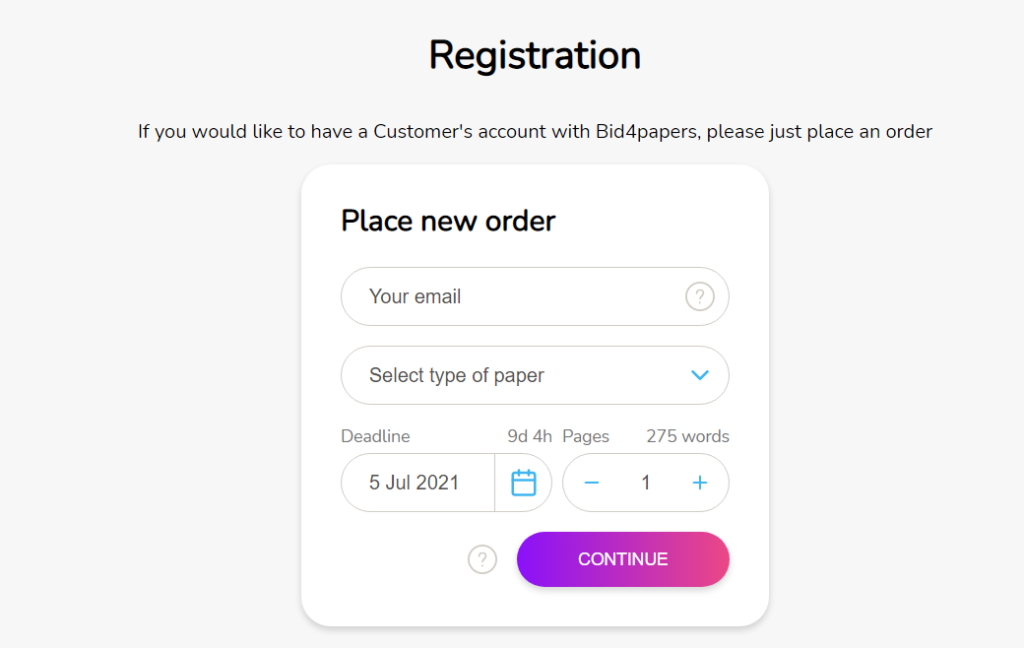
Task: Submit the order with the Continue button
Action: tap(623, 559)
